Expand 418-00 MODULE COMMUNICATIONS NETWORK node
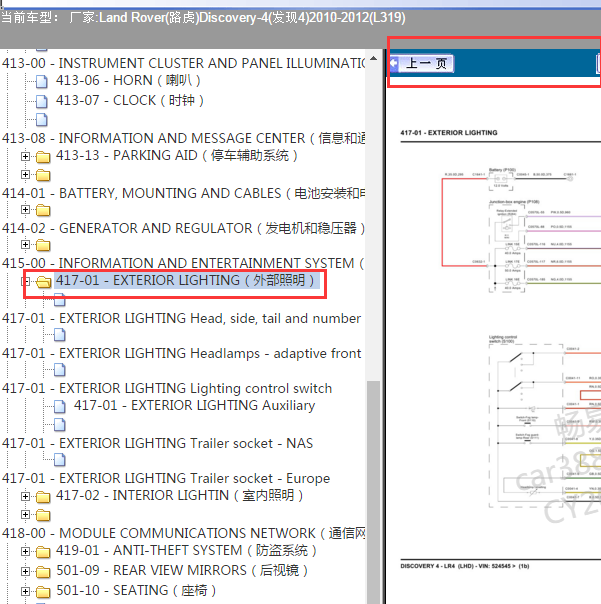 point(25,515)
